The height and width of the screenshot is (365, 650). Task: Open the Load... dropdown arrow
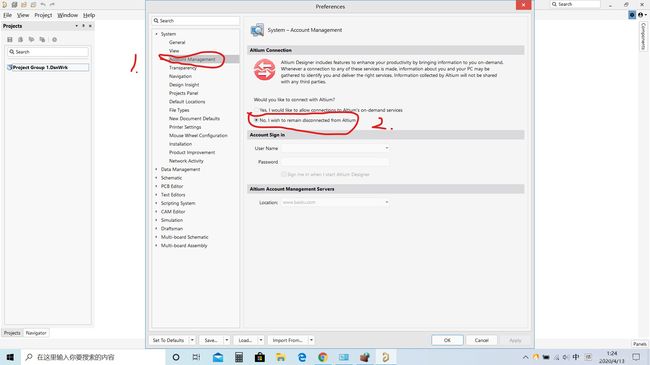pyautogui.click(x=261, y=340)
